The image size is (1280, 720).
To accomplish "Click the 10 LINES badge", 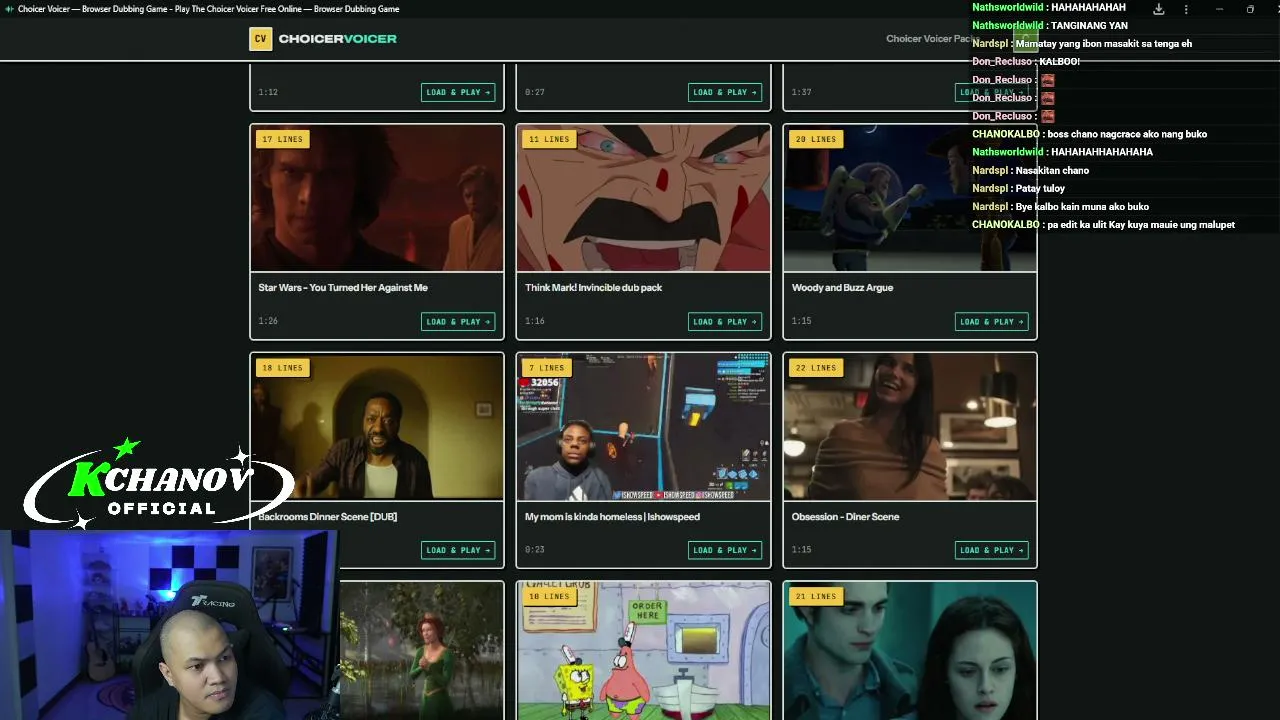I will (549, 597).
